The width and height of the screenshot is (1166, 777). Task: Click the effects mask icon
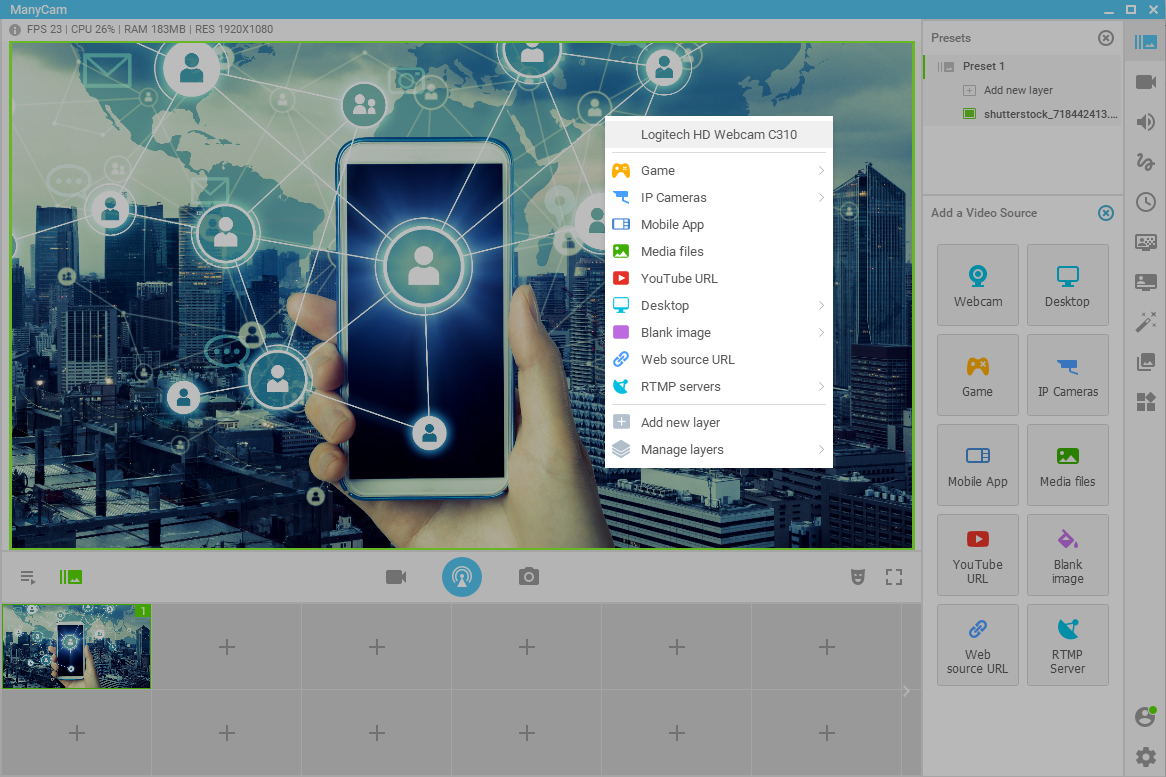pos(857,577)
